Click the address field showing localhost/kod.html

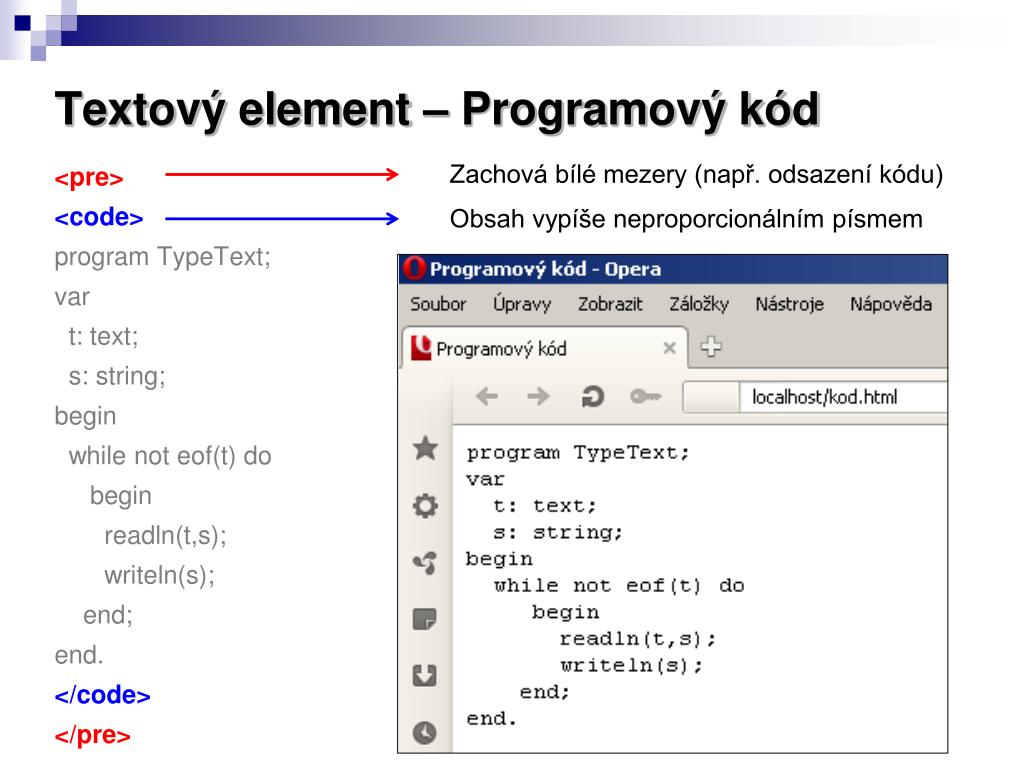[844, 397]
